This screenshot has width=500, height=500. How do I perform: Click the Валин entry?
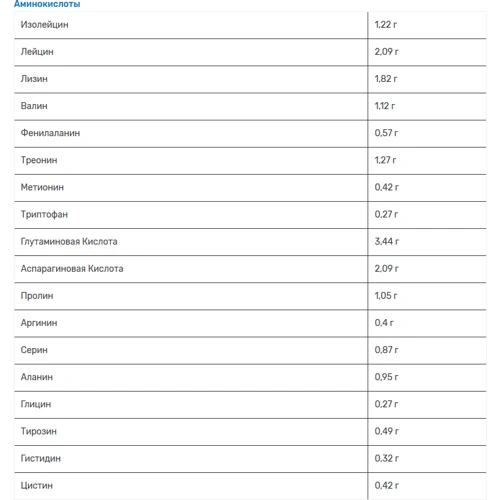tap(34, 106)
